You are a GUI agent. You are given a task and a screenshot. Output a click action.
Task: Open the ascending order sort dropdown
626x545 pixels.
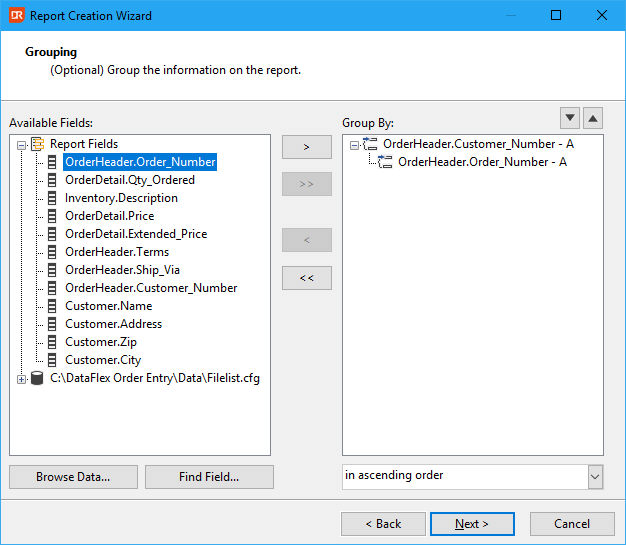[595, 477]
